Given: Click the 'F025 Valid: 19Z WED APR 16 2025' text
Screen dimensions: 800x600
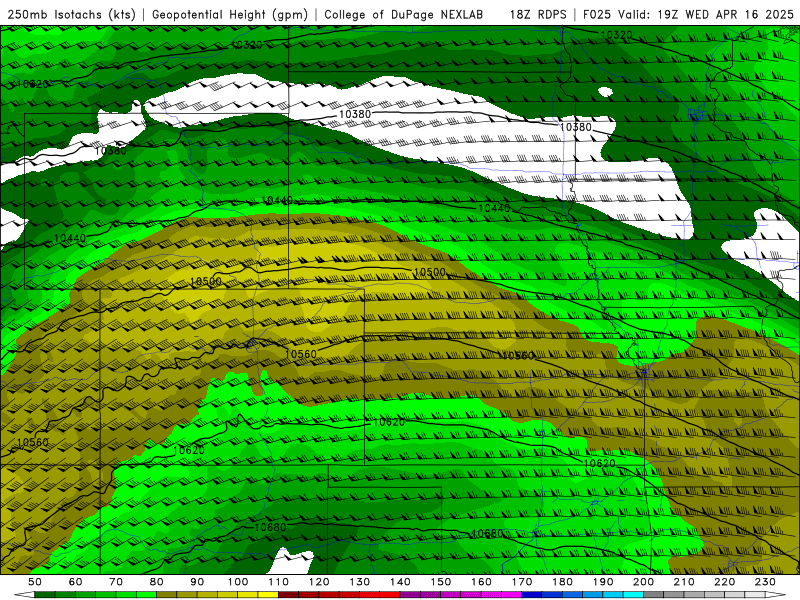Looking at the screenshot, I should [688, 14].
